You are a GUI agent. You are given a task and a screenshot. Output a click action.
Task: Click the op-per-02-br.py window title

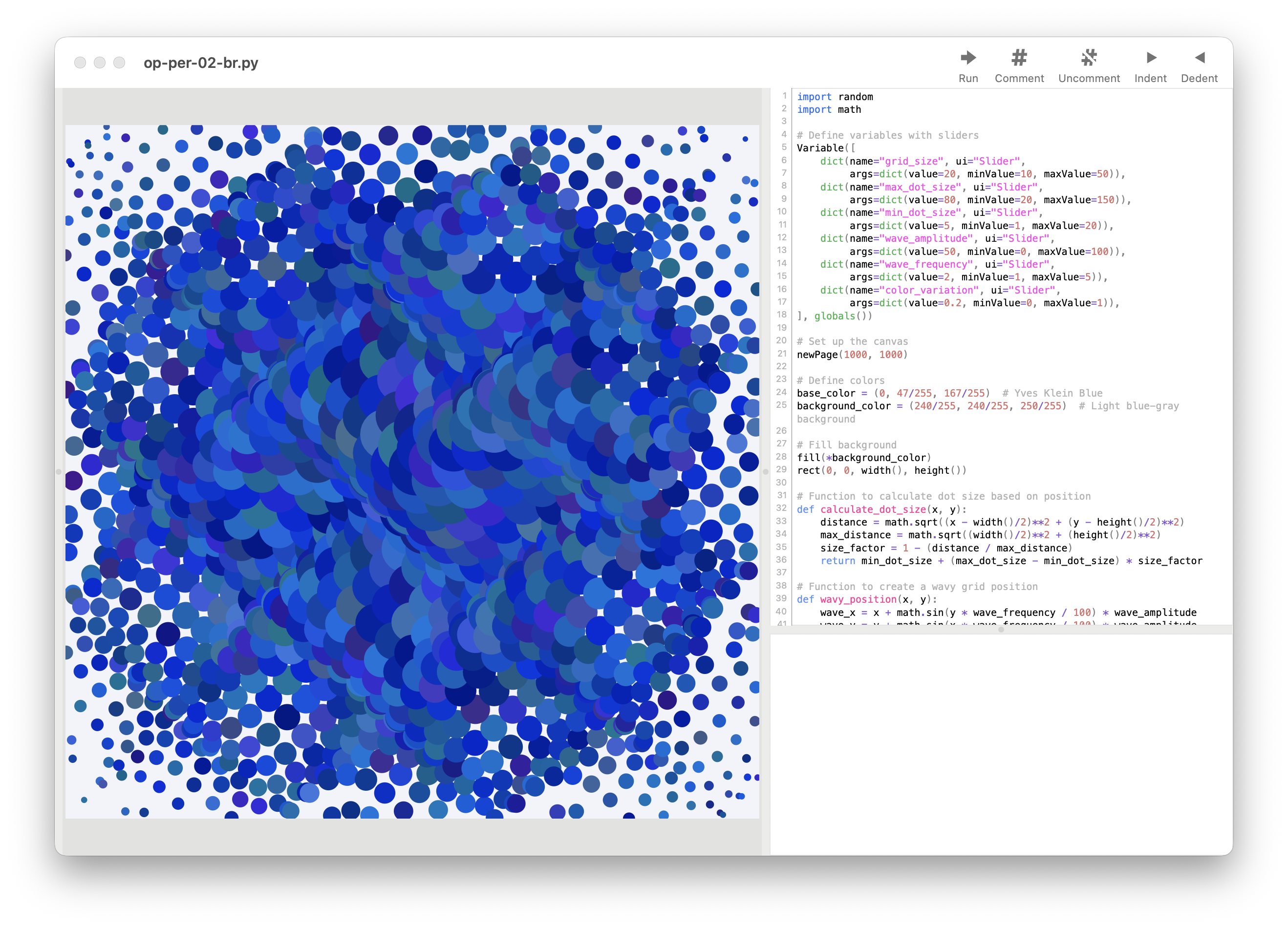coord(200,63)
